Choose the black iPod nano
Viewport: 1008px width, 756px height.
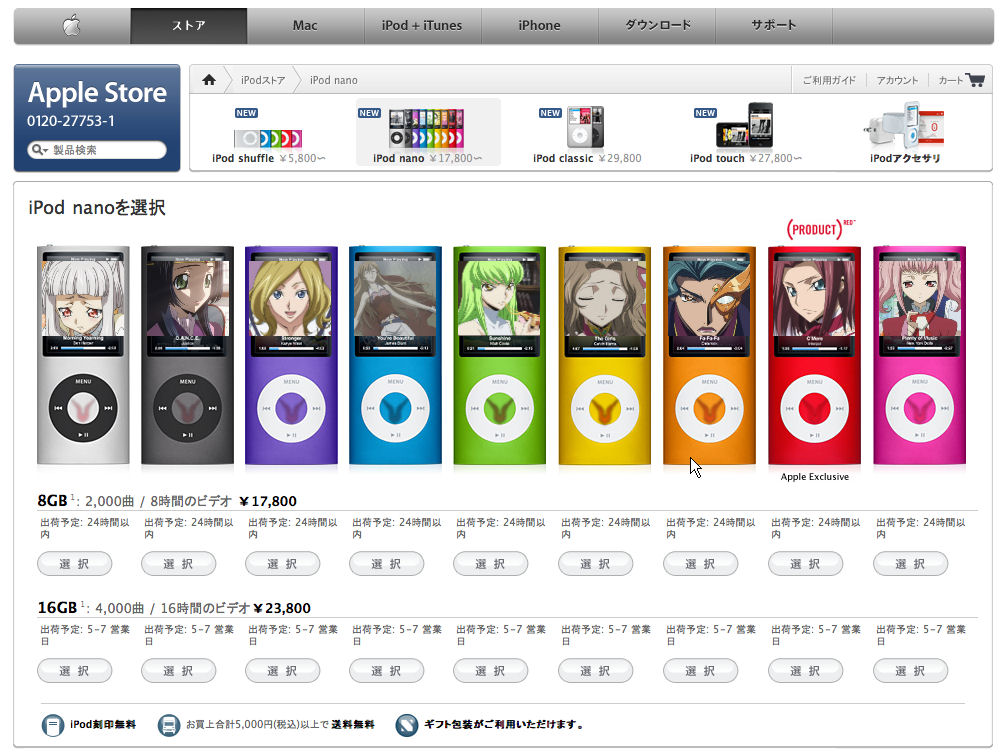tap(187, 355)
